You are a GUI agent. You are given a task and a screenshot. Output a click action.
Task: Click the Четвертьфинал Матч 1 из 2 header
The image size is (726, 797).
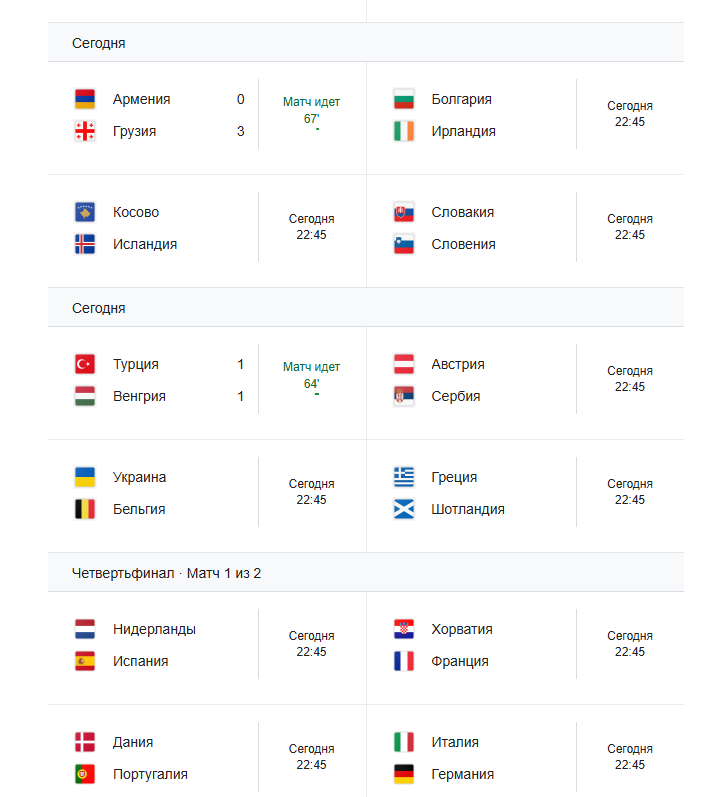click(166, 573)
